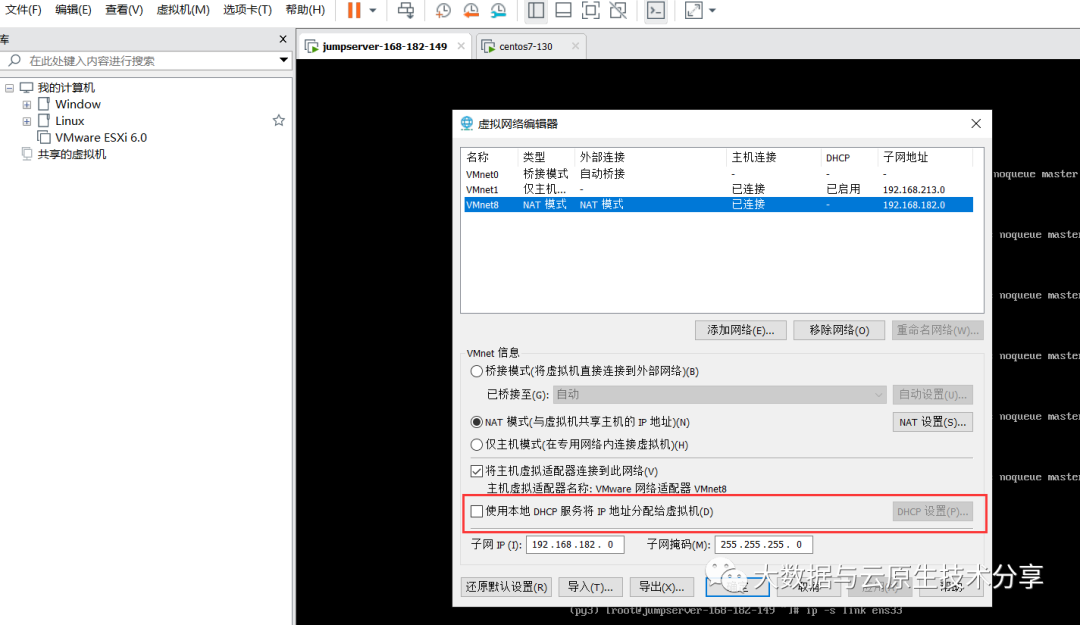Click the 添加网络(E)... button
This screenshot has height=625, width=1080.
740,330
